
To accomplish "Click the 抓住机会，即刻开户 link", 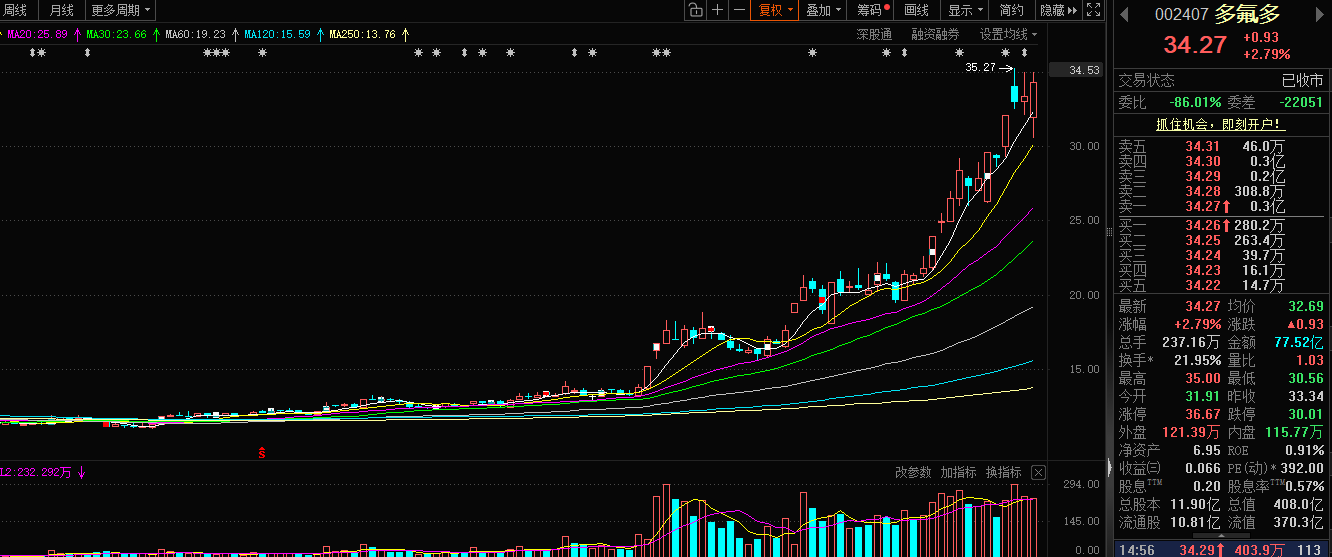I will (1220, 125).
